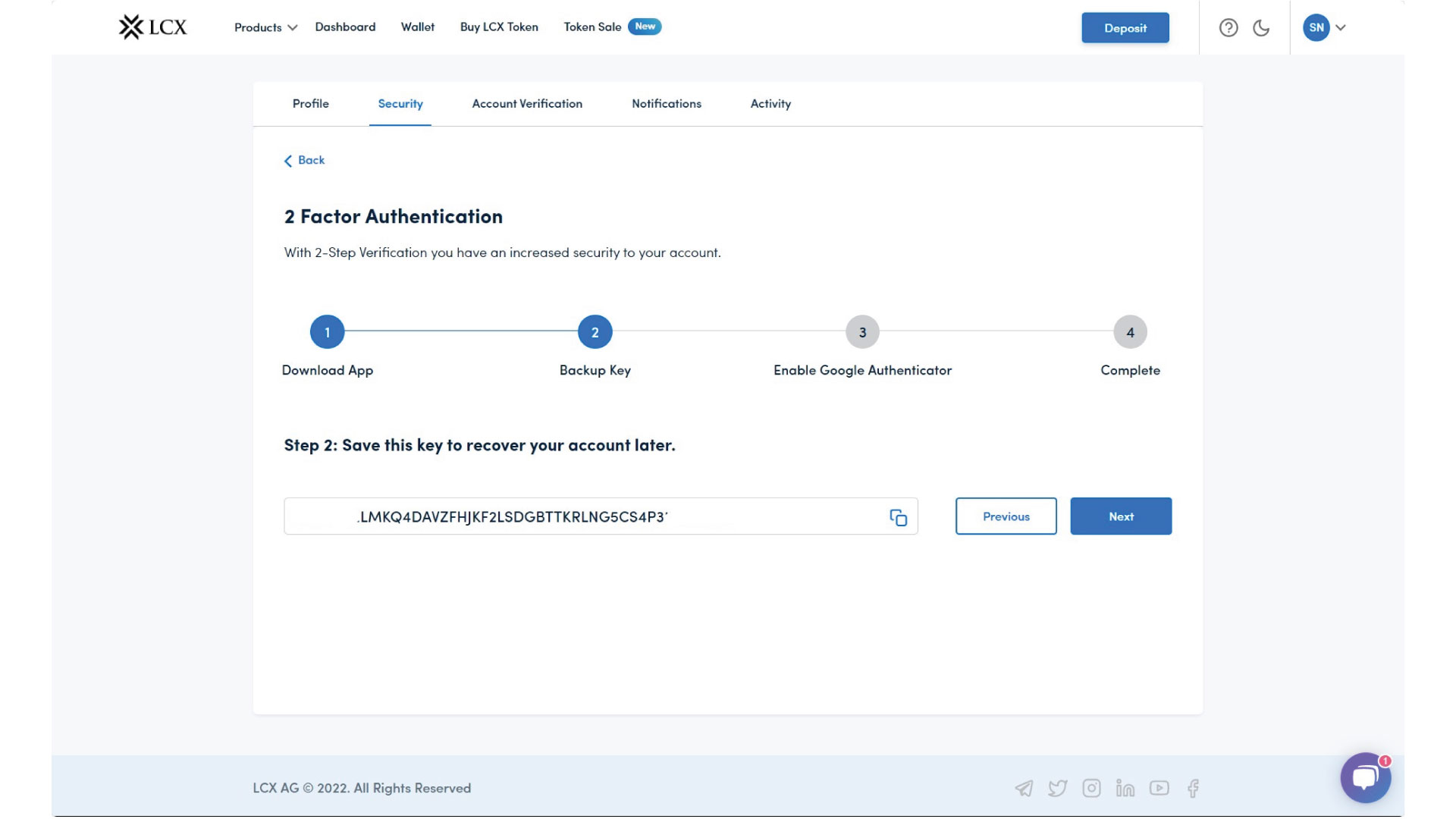Click the LCX logo in header

tap(152, 27)
